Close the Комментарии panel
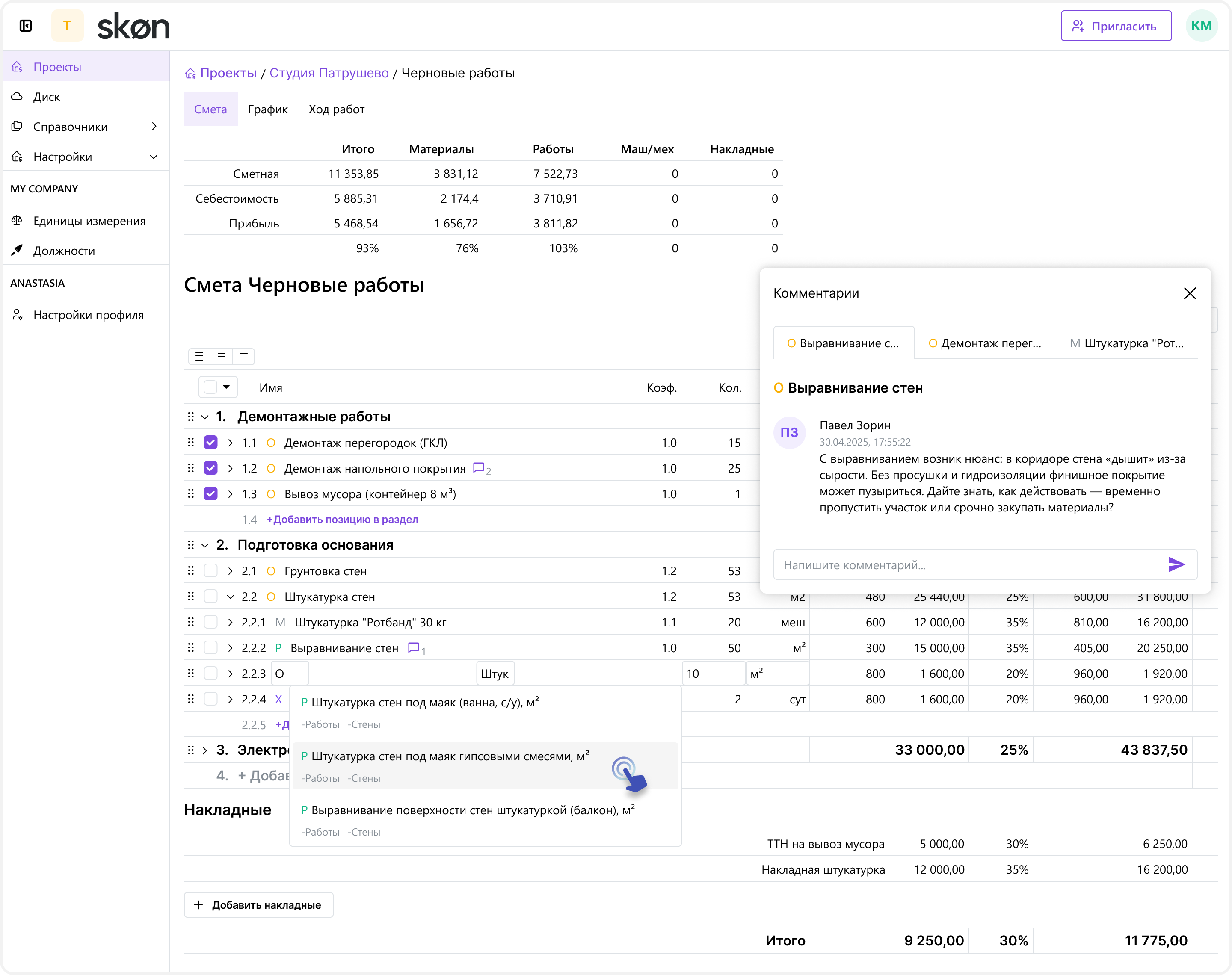 [1190, 293]
